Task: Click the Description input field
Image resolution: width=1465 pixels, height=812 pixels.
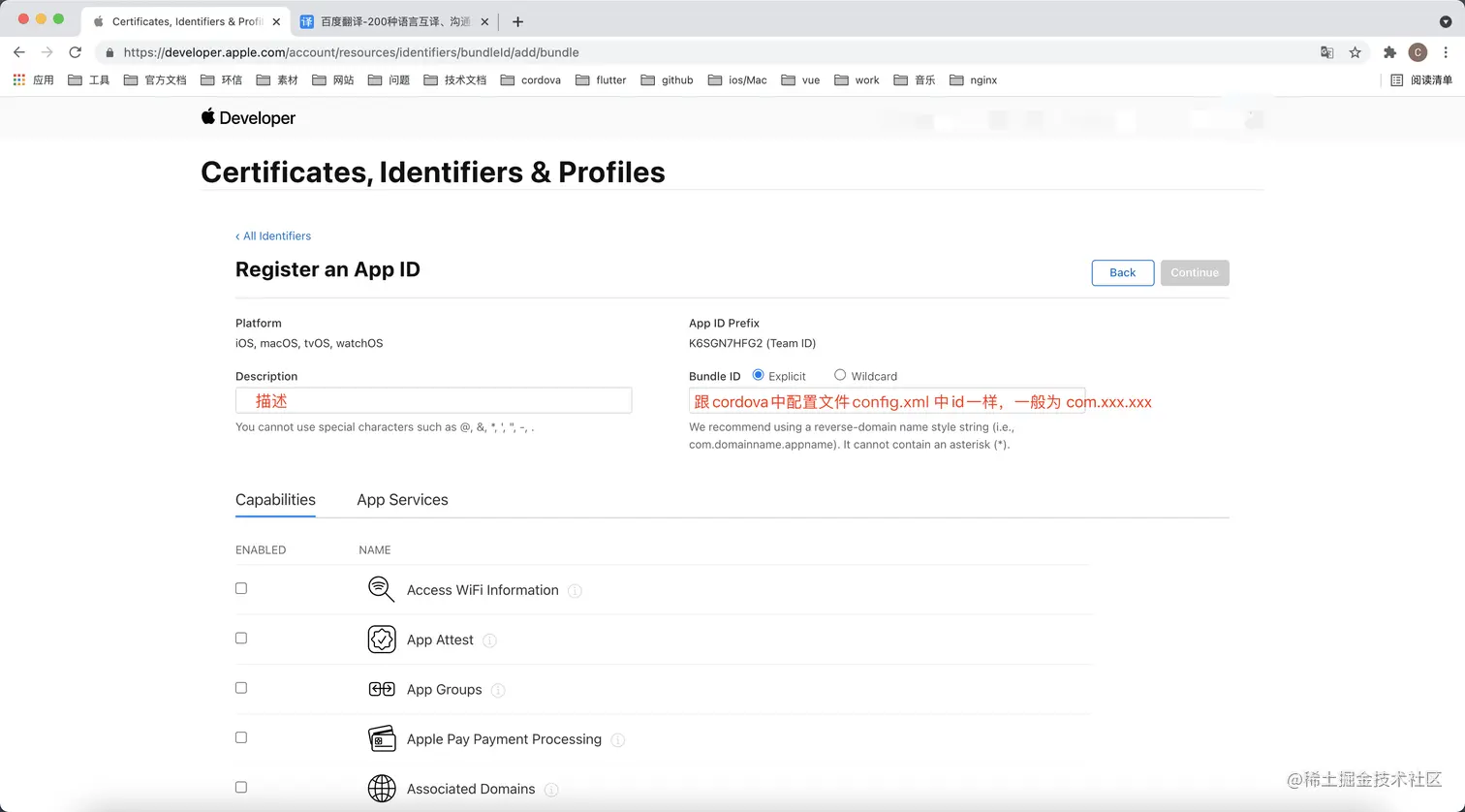Action: (433, 400)
